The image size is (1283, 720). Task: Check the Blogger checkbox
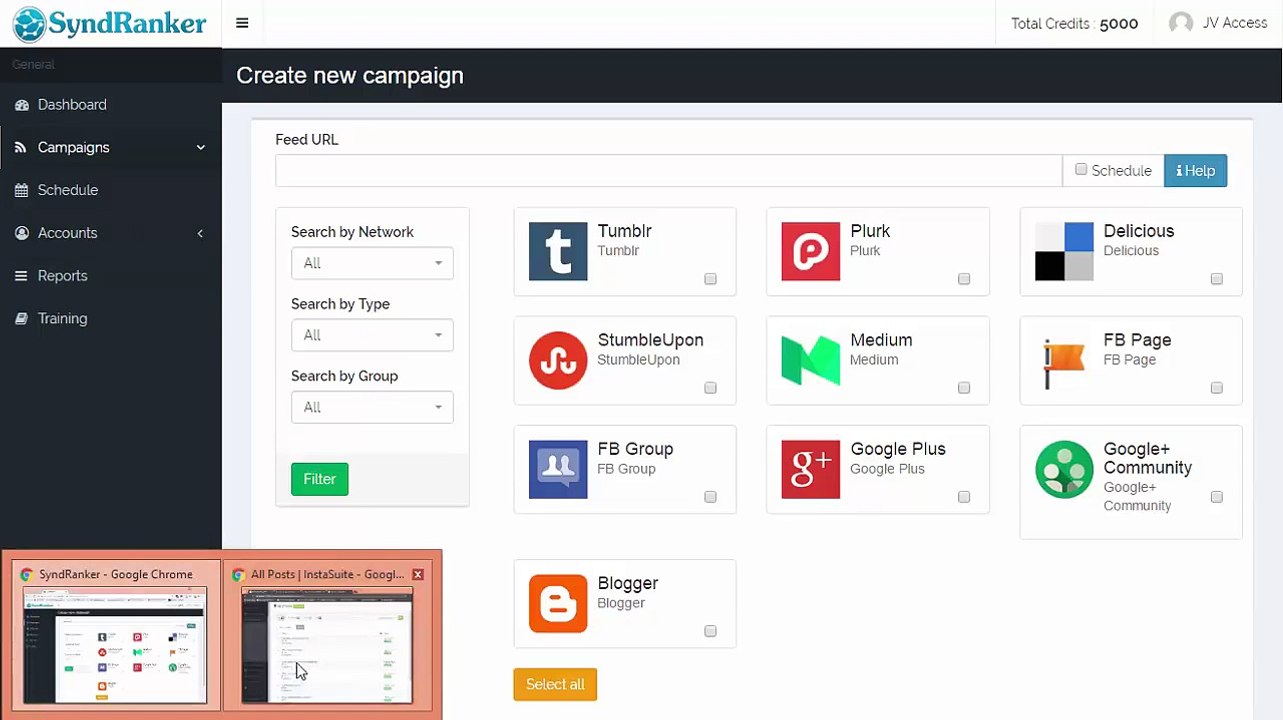[x=710, y=631]
